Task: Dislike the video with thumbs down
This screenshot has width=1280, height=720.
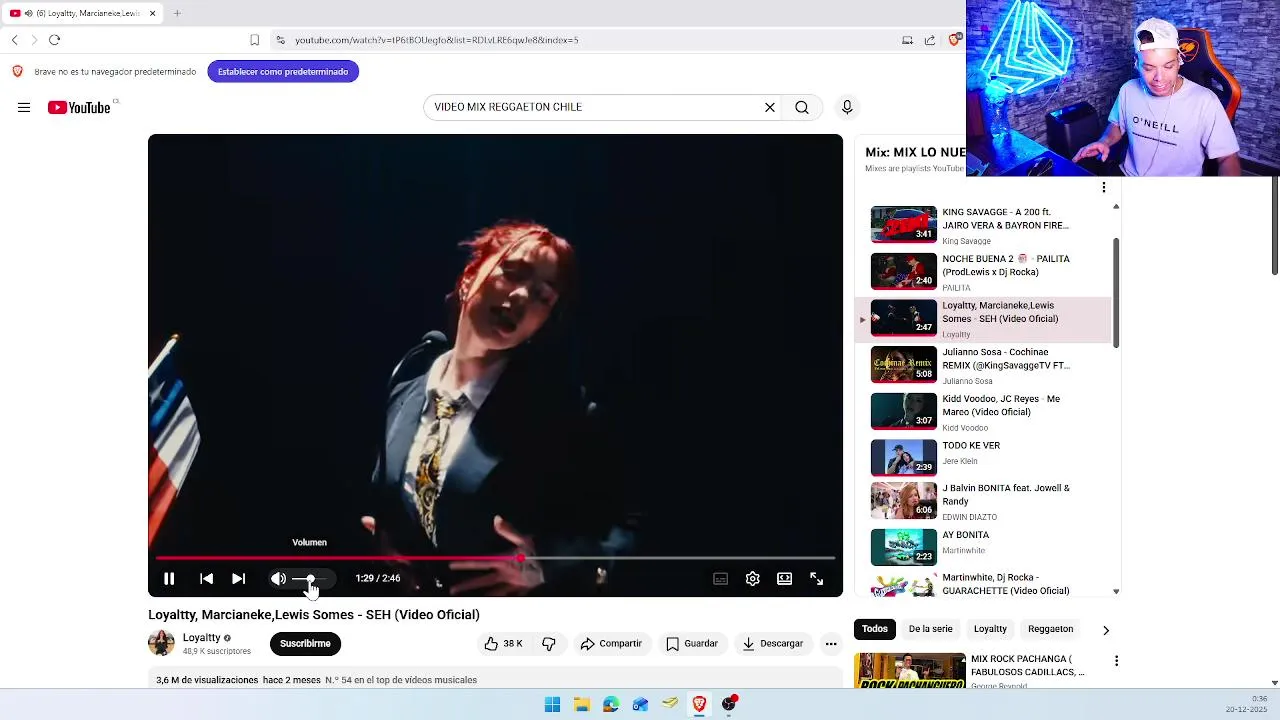Action: [549, 643]
